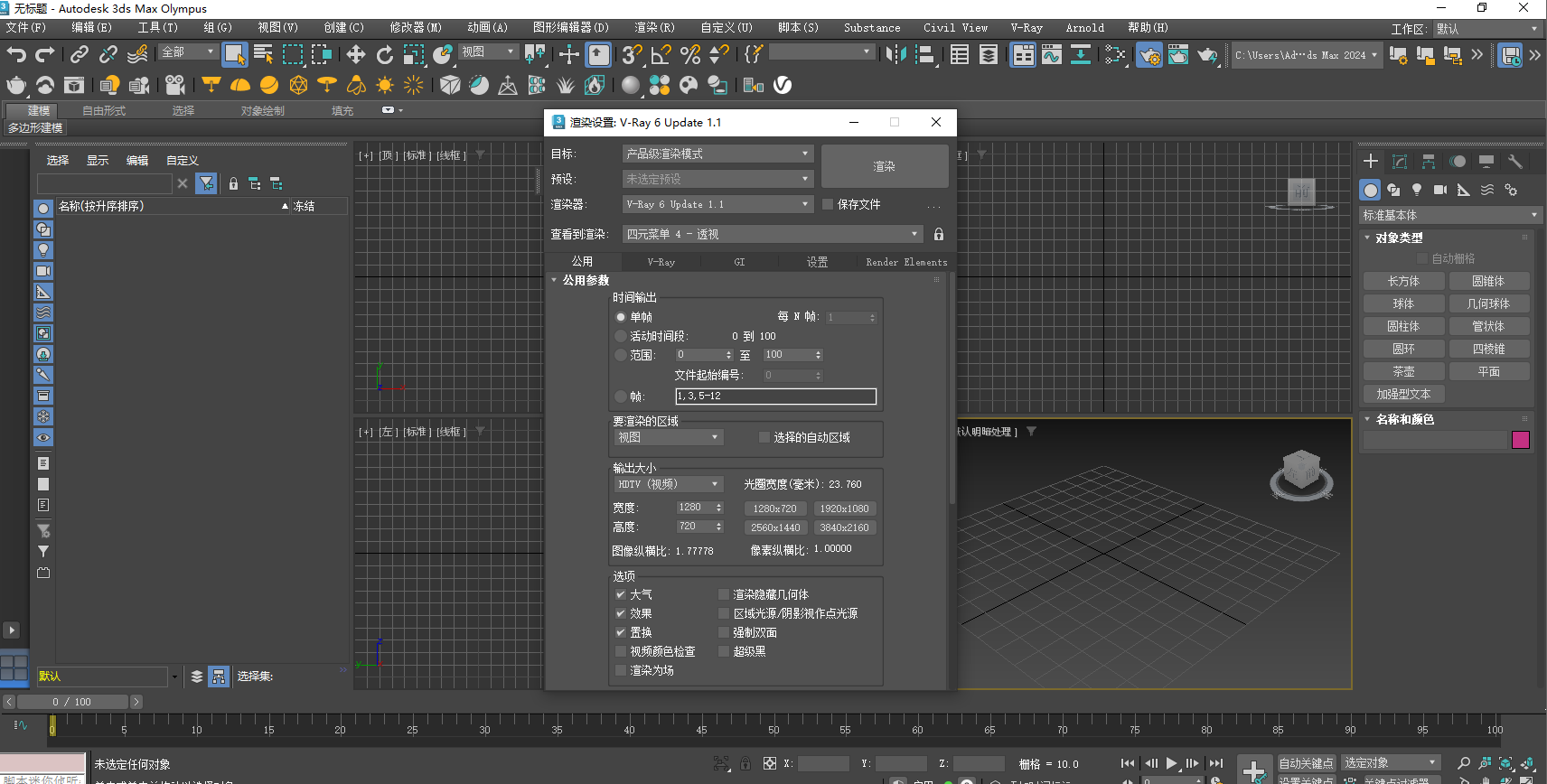Open the Modify panel tab icon

click(x=1400, y=162)
